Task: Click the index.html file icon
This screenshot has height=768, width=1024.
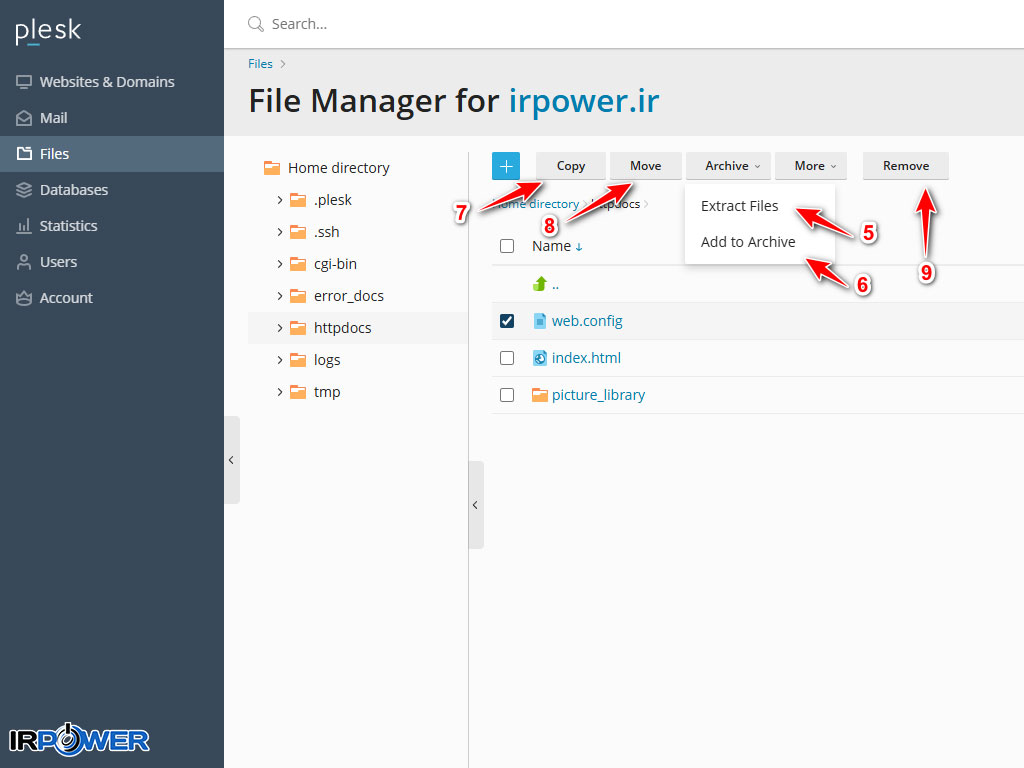Action: 540,358
